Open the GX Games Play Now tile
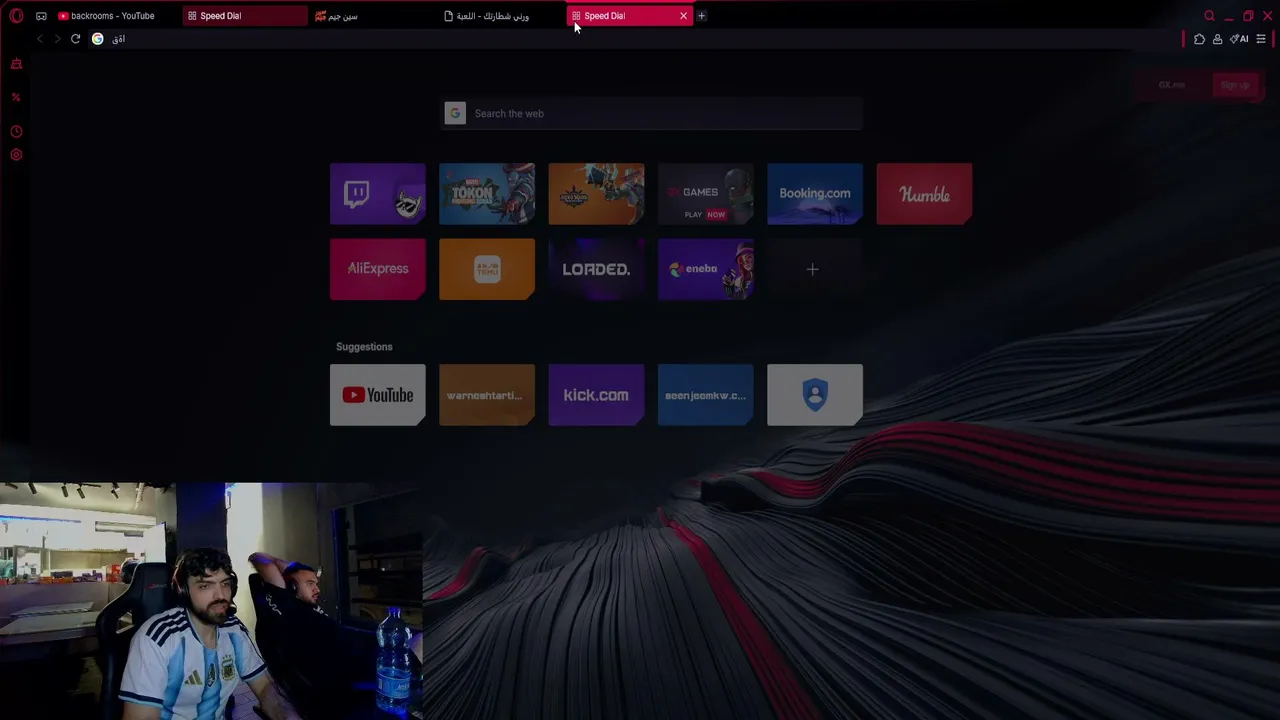 click(x=705, y=194)
